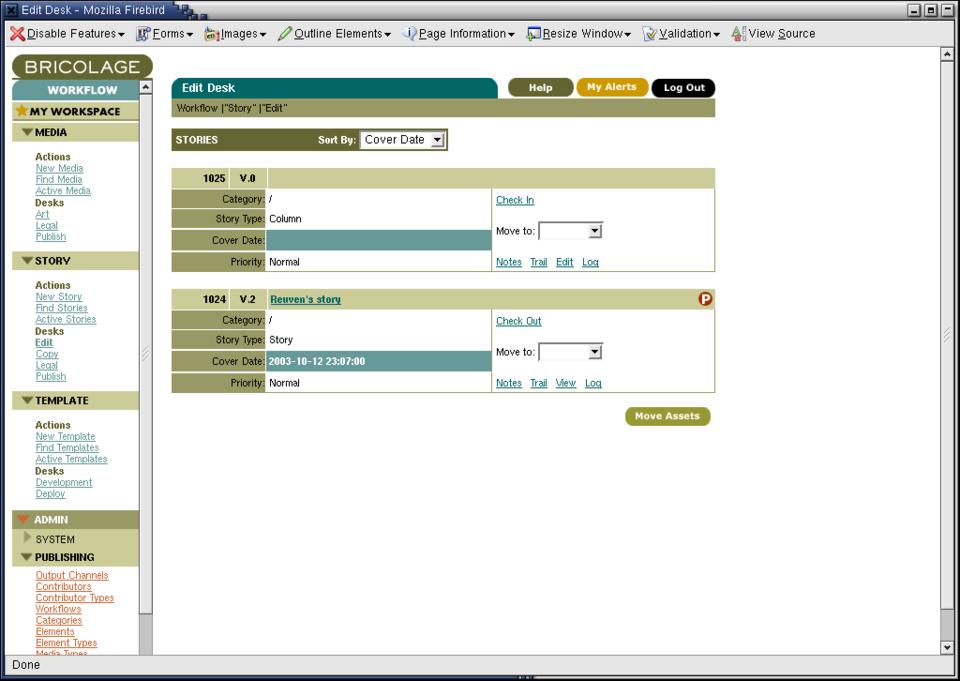Click the star icon beside My Workspace
The height and width of the screenshot is (681, 960).
(21, 111)
